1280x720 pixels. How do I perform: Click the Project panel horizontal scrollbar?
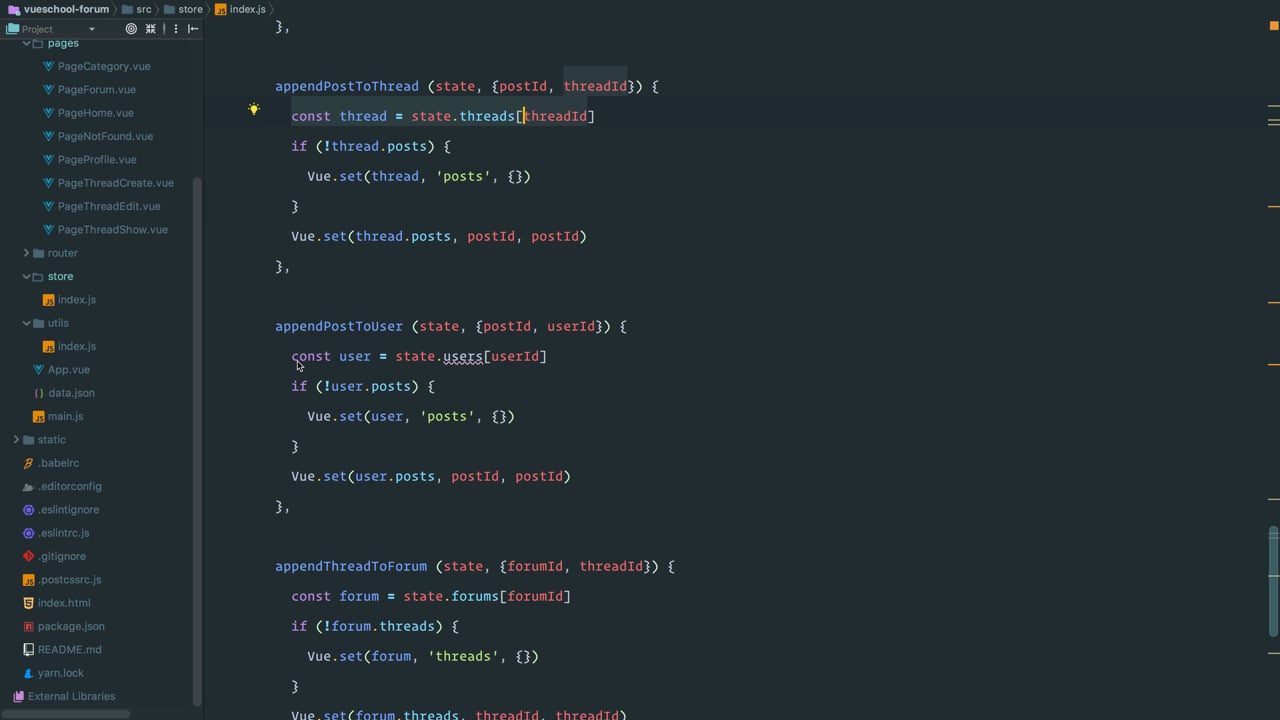click(x=65, y=714)
